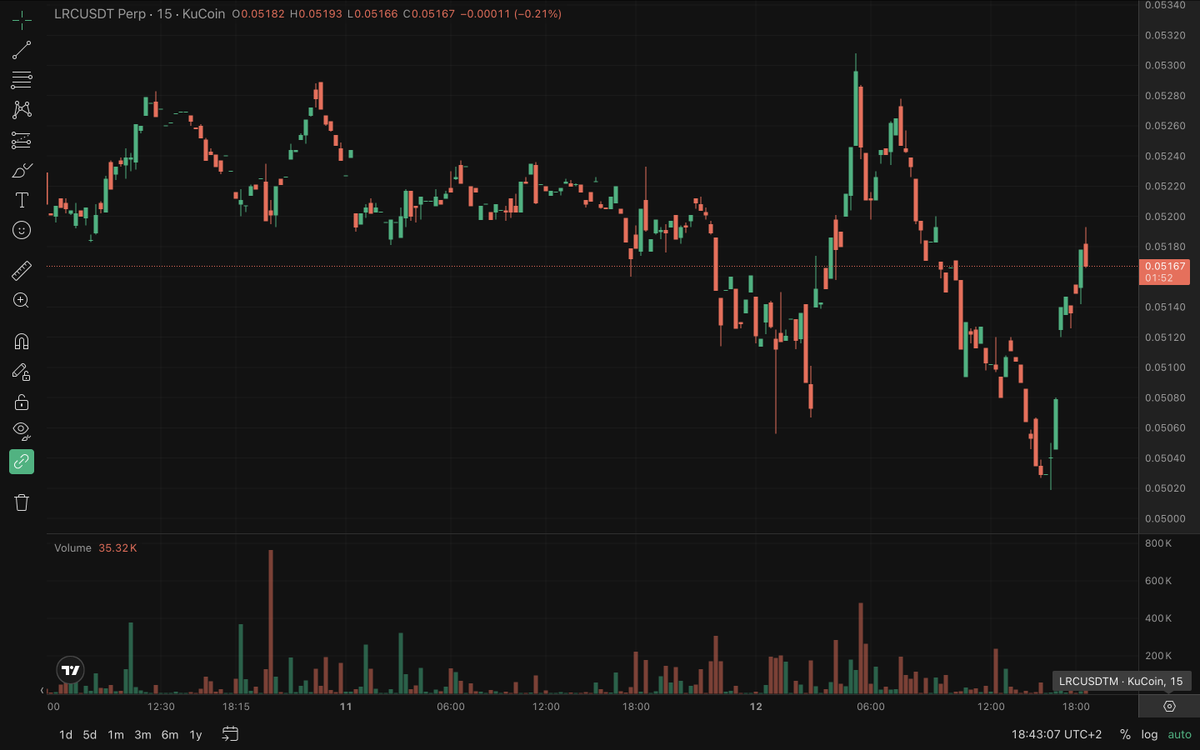The image size is (1200, 750).
Task: Select the 5d date range
Action: 90,735
